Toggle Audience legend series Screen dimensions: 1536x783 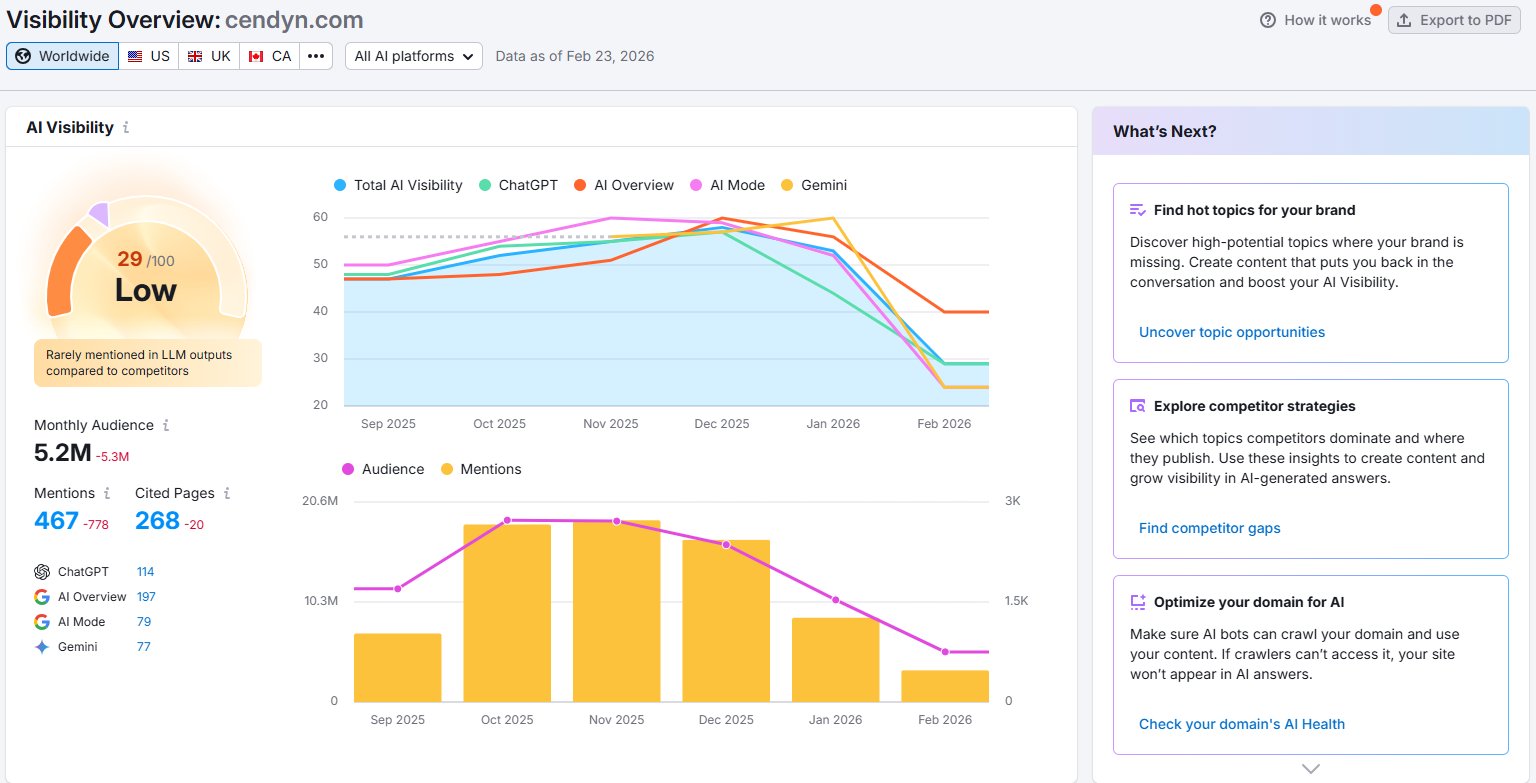click(383, 469)
